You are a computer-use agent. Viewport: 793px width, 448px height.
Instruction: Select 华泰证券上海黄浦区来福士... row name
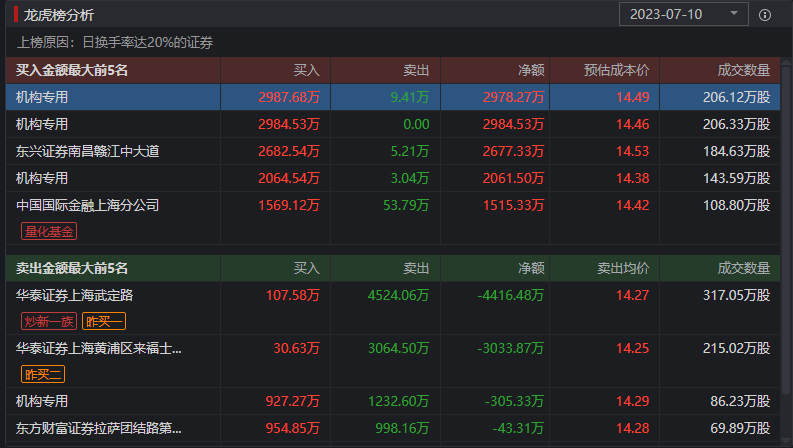99,348
